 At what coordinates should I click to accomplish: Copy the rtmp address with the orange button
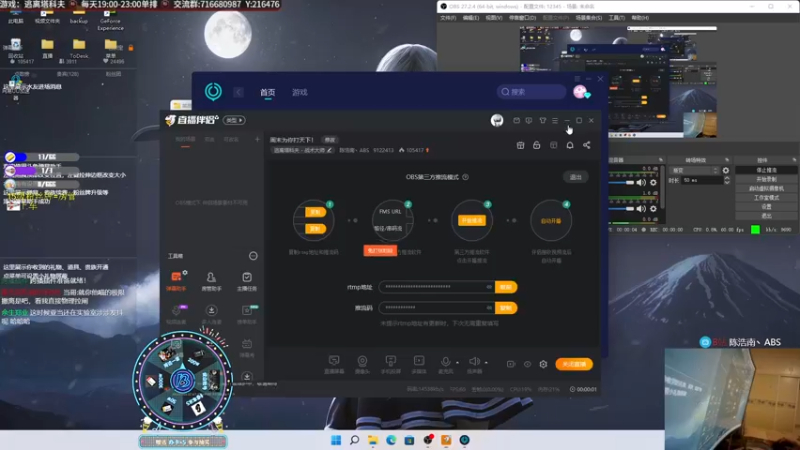(x=506, y=287)
